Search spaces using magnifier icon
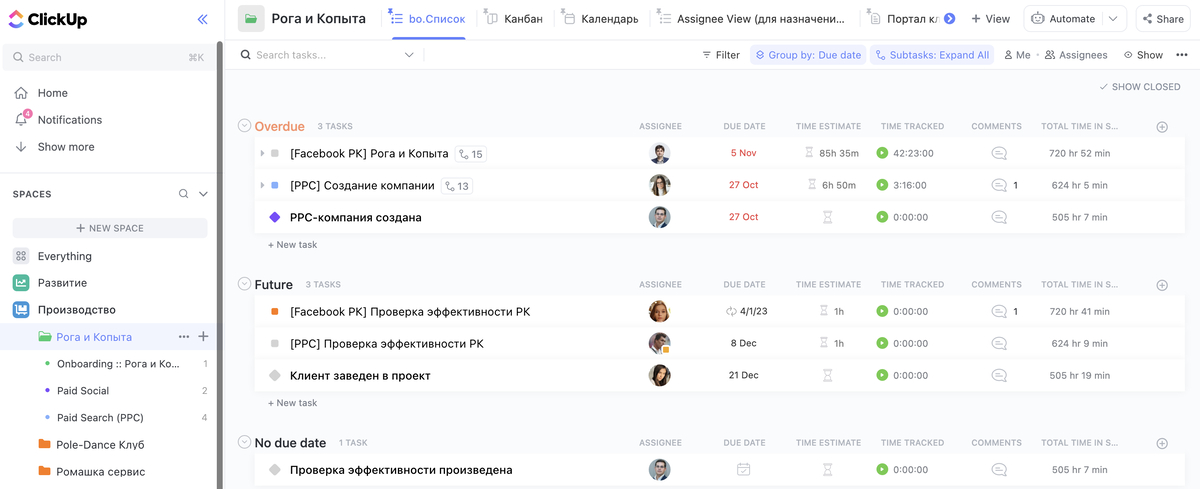The width and height of the screenshot is (1200, 489). [183, 194]
